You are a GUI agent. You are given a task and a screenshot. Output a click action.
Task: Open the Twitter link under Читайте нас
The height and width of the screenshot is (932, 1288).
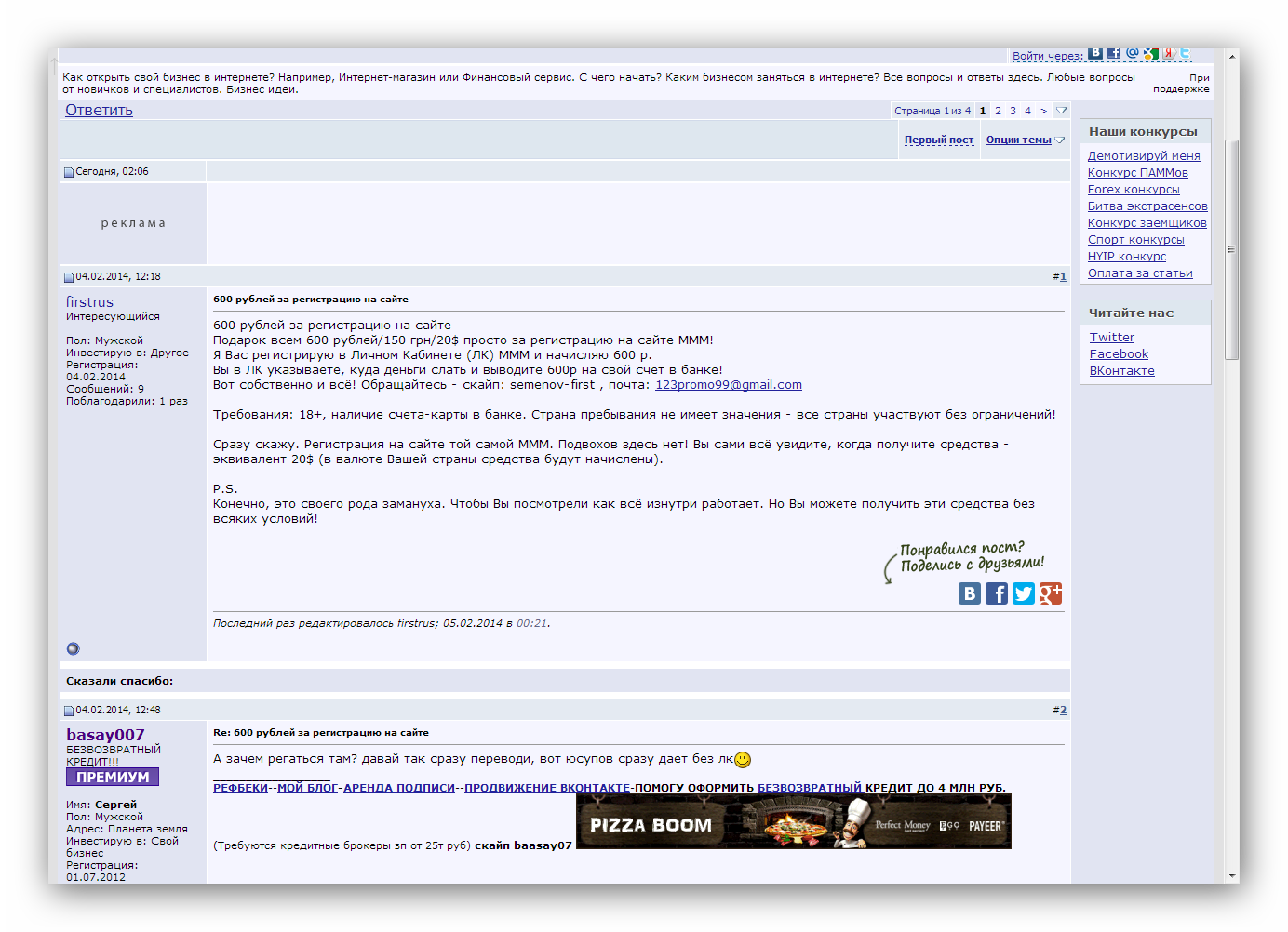(1112, 338)
